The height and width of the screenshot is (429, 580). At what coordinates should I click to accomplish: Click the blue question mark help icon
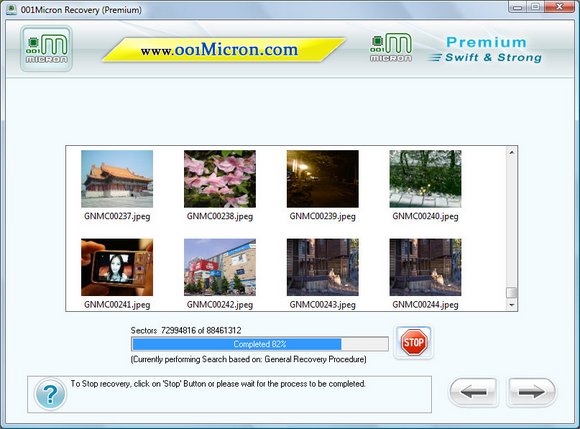point(50,394)
